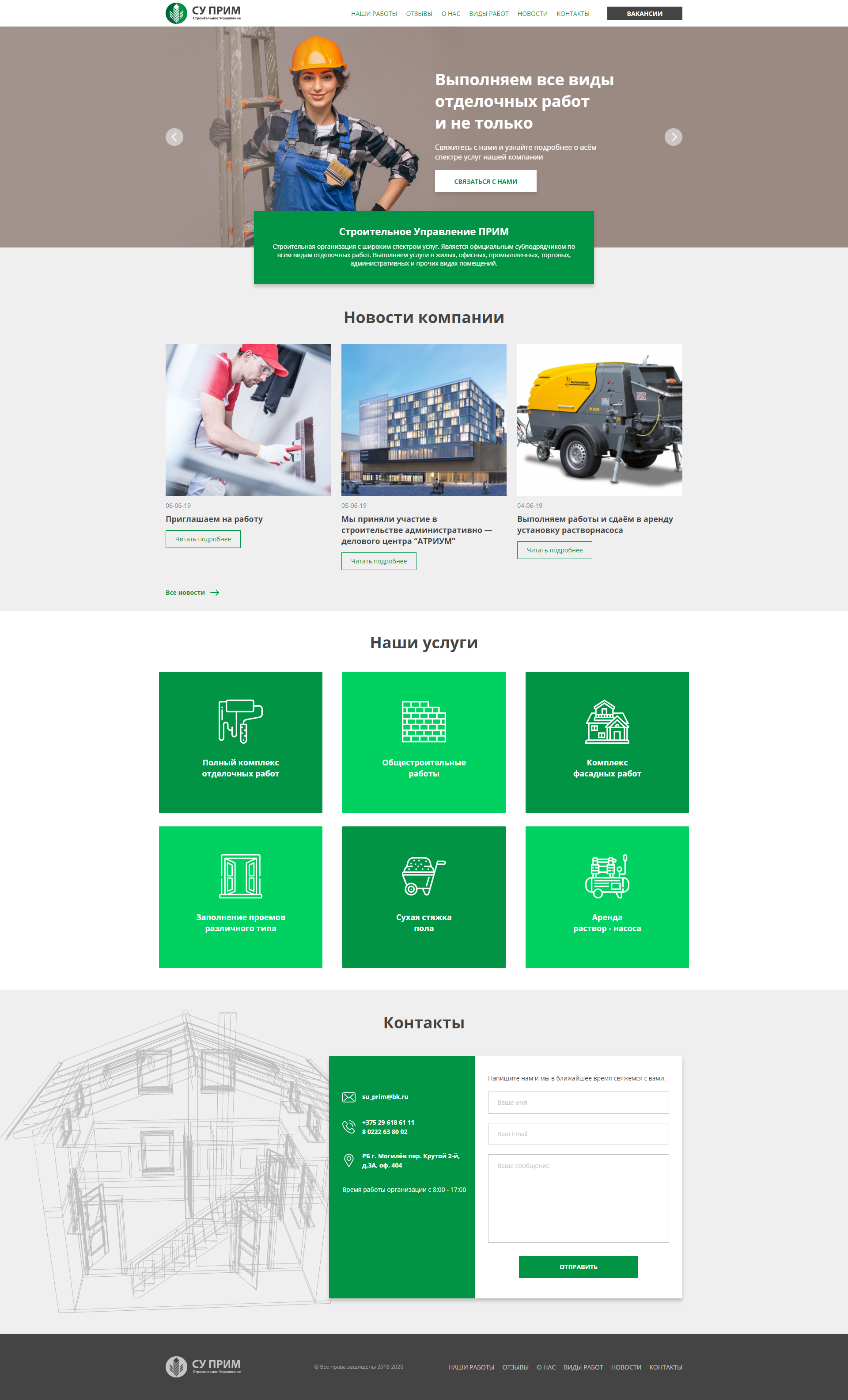Open Заполнение проемов различного типа card
The width and height of the screenshot is (848, 1400).
coord(241,897)
